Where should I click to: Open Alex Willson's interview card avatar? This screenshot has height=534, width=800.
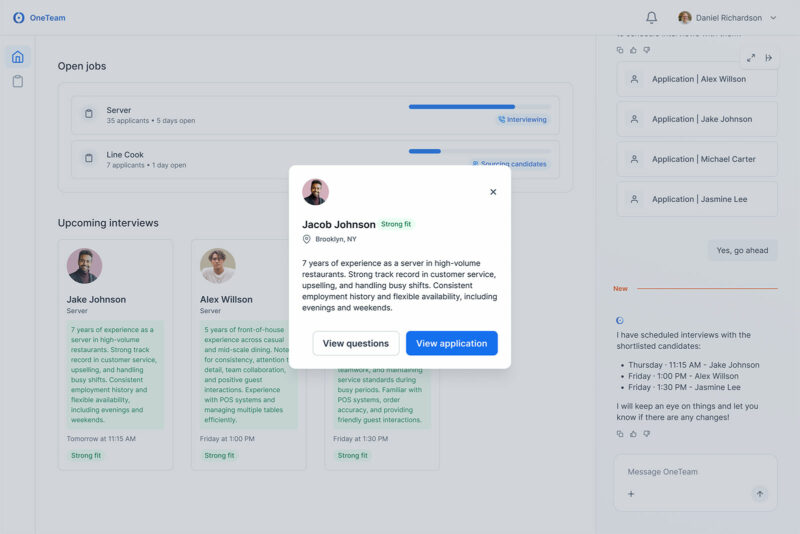coord(218,266)
